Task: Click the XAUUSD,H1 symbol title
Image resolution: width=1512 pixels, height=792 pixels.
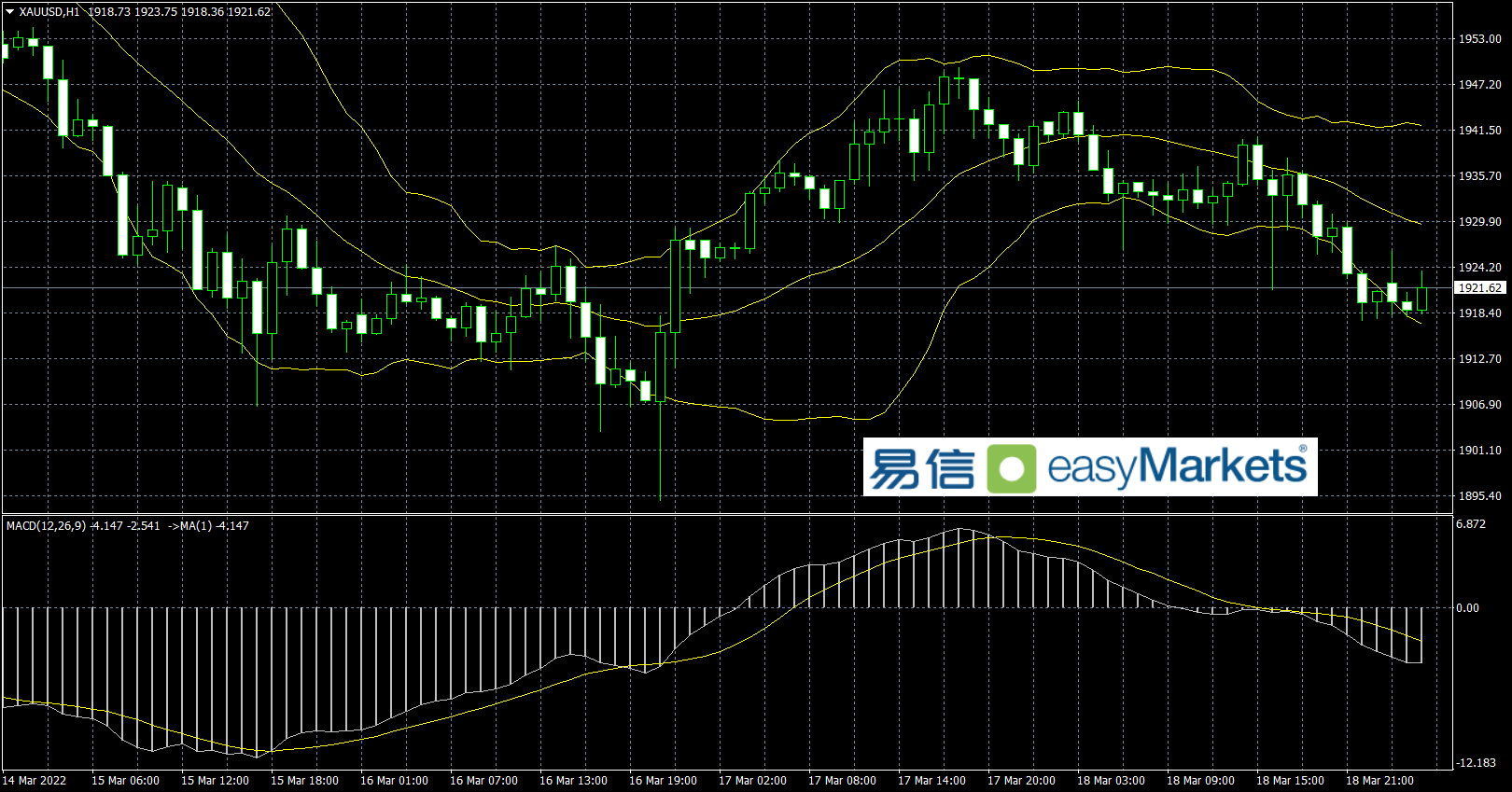Action: tap(49, 12)
